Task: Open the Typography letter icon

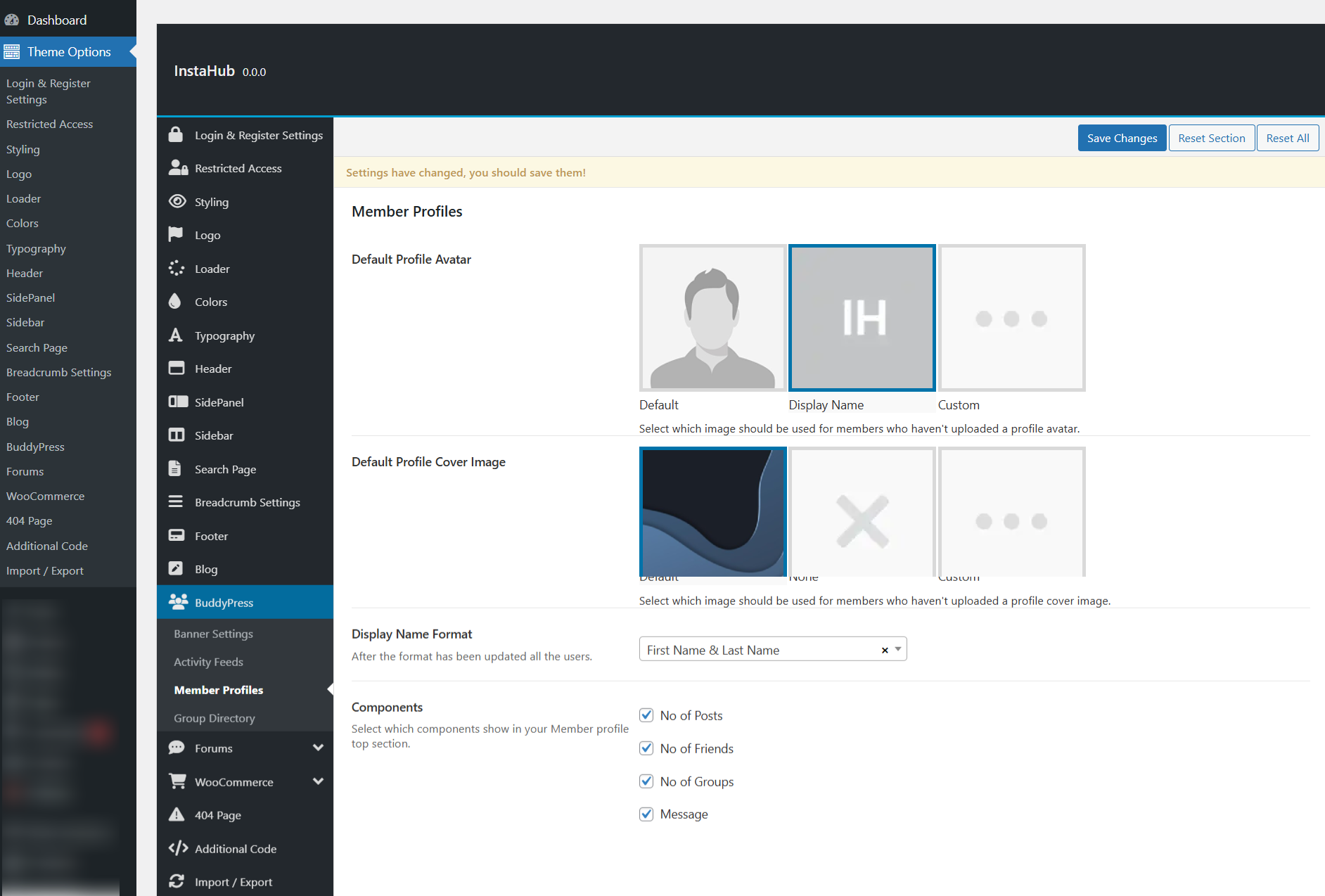Action: [176, 335]
